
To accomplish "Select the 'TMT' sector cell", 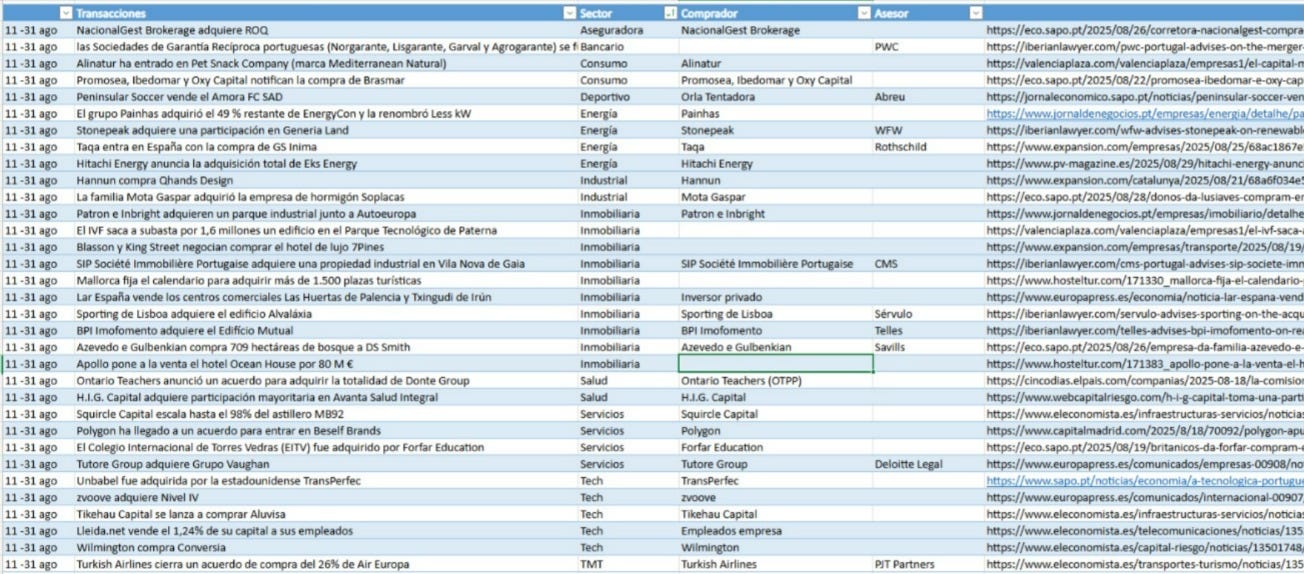I will click(x=627, y=564).
